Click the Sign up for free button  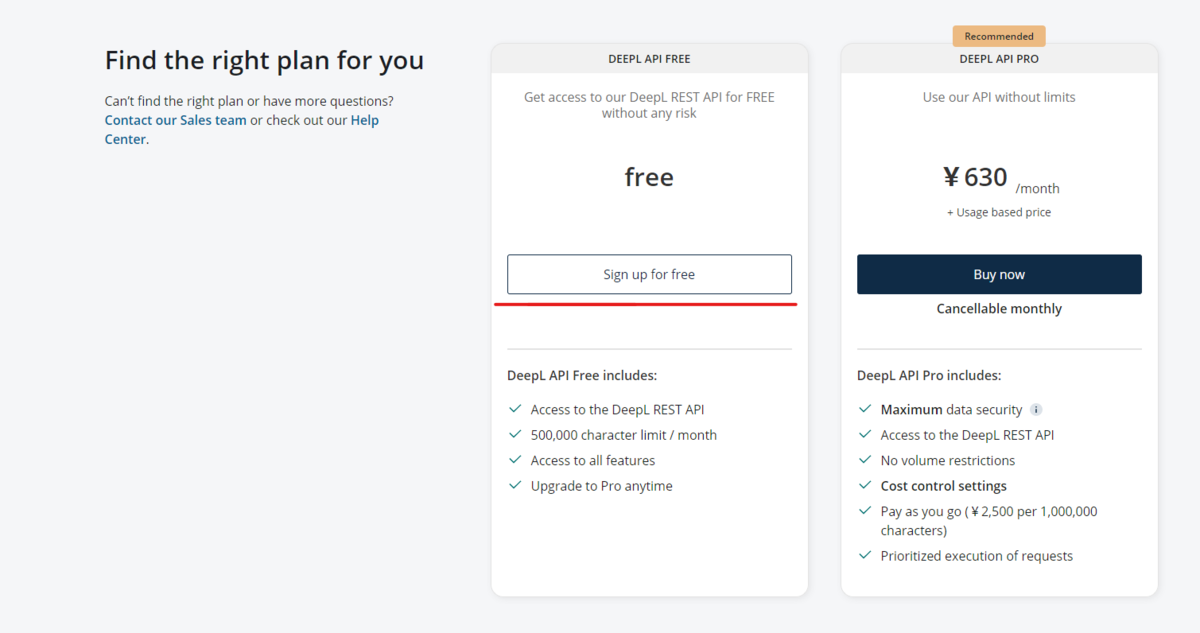649,274
